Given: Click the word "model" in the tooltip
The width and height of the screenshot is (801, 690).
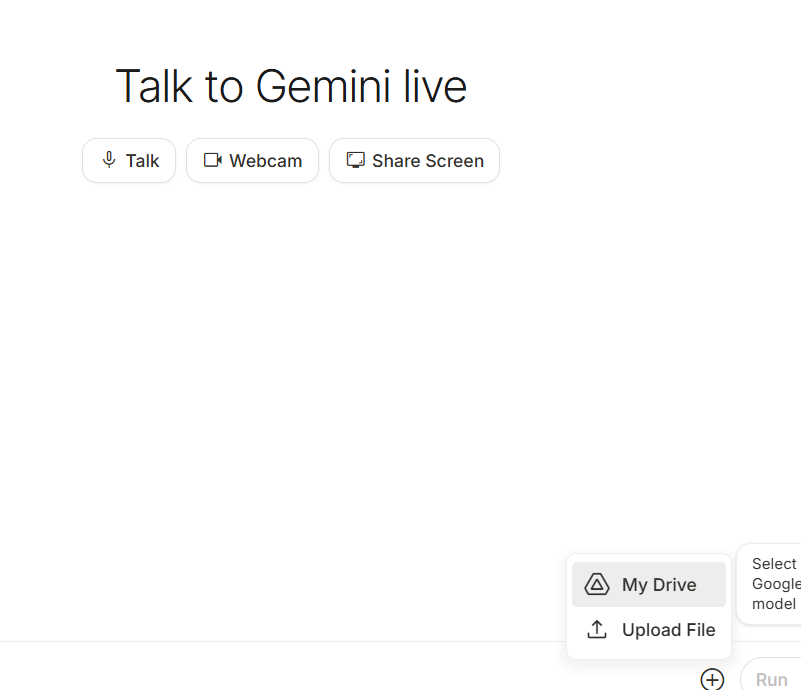Looking at the screenshot, I should click(x=773, y=604).
